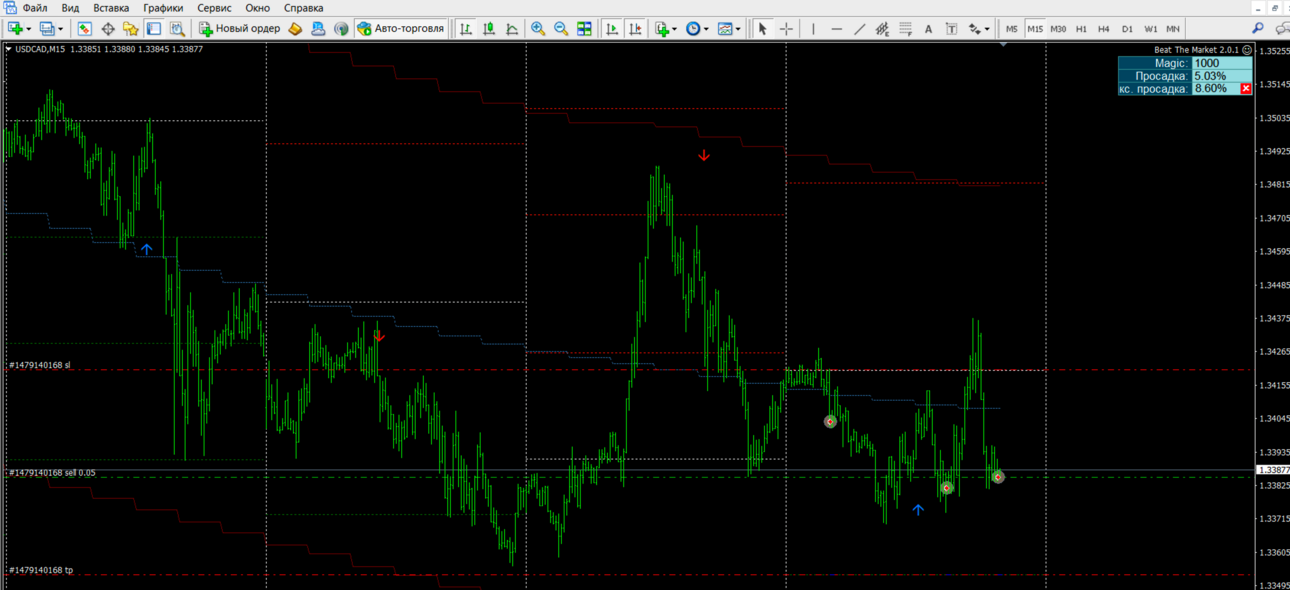Image resolution: width=1290 pixels, height=590 pixels.
Task: Click the Templates icon
Action: (x=725, y=29)
